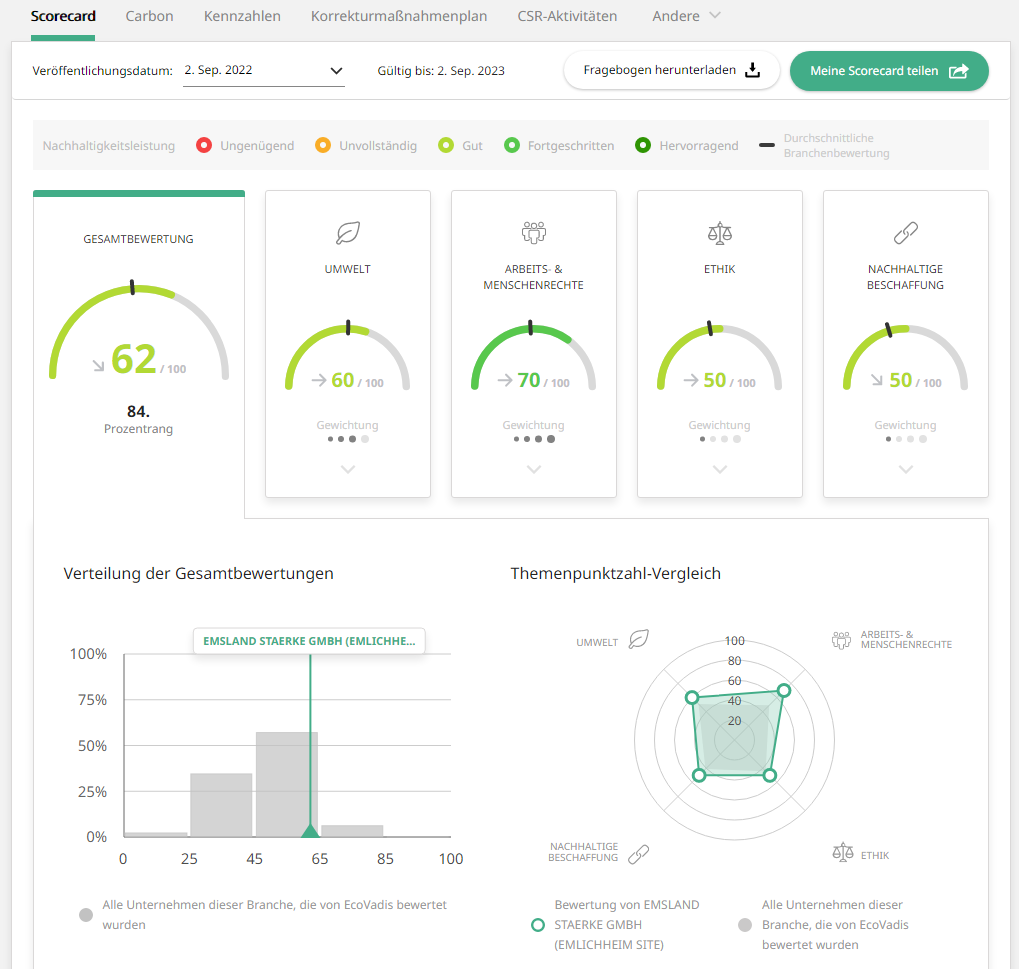Viewport: 1019px width, 969px height.
Task: Click the leaf icon on Umwelt card
Action: (x=347, y=233)
